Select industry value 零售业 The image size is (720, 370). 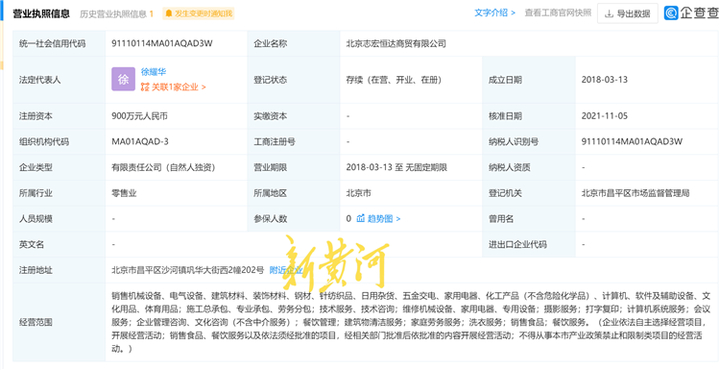tap(124, 193)
